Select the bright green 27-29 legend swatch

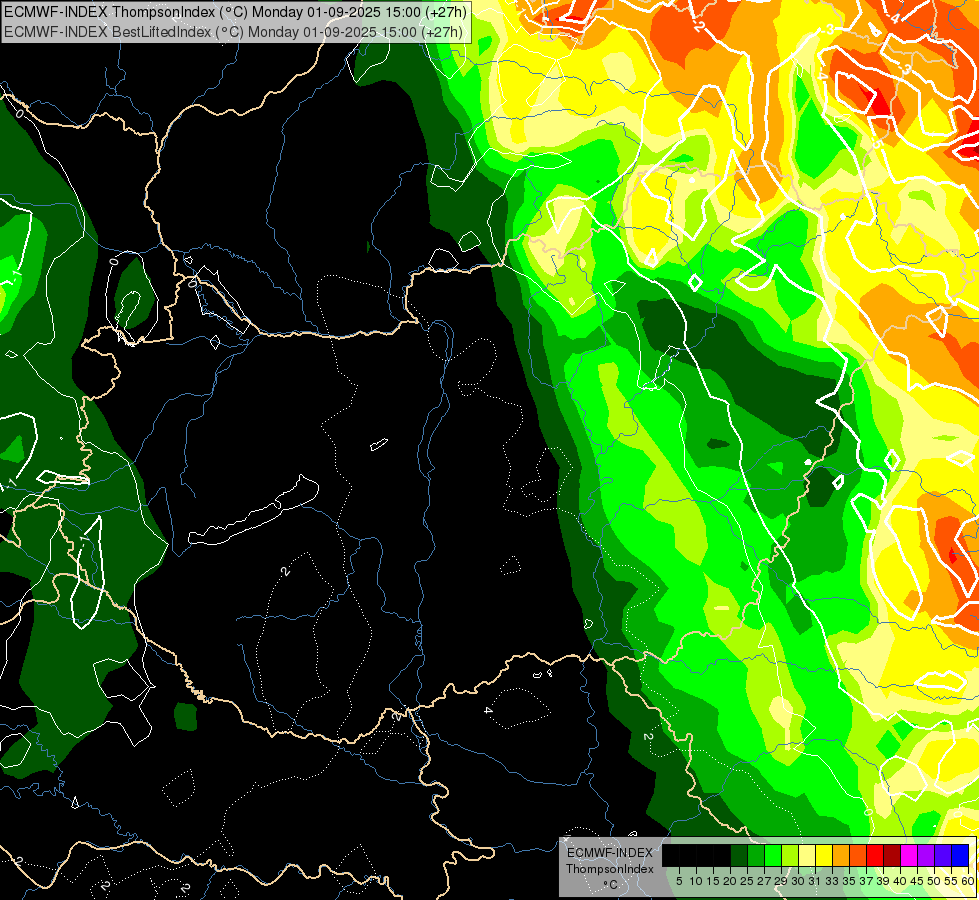click(x=773, y=855)
